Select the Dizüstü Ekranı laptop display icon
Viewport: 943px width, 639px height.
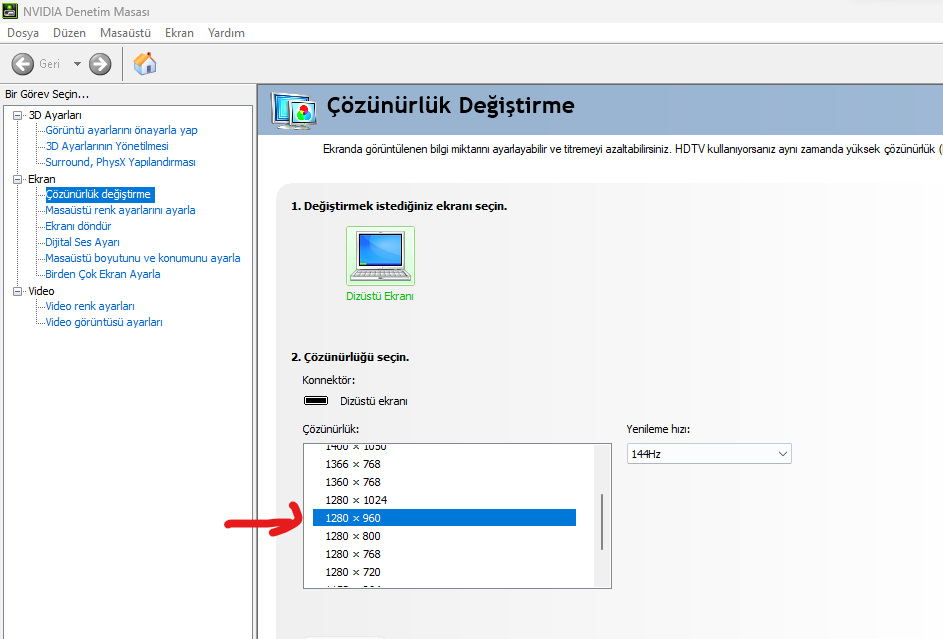pos(380,256)
